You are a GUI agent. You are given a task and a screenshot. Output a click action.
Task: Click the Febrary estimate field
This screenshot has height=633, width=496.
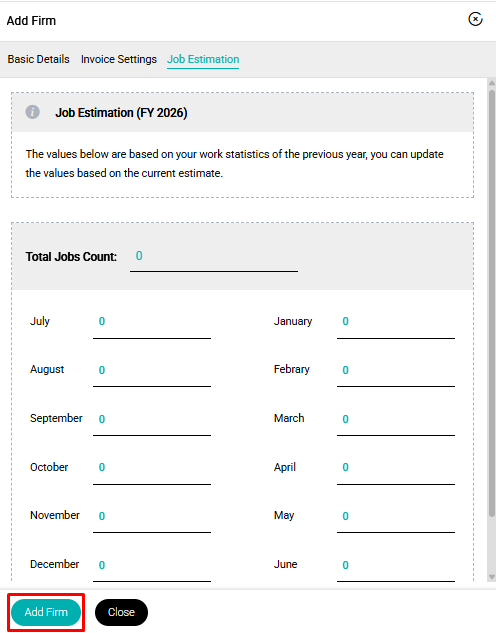pyautogui.click(x=396, y=371)
